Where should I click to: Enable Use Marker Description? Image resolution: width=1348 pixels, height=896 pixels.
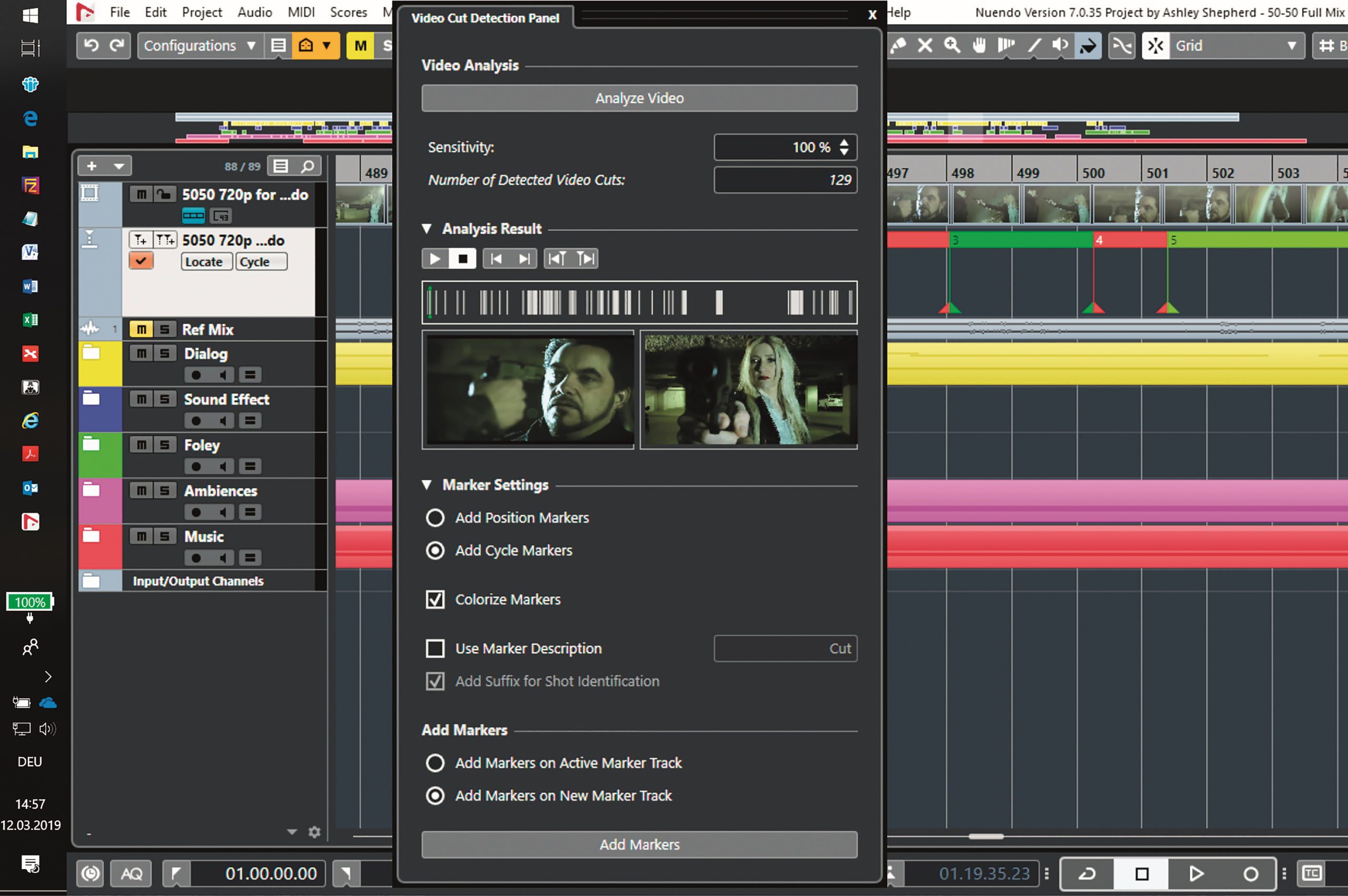tap(434, 648)
